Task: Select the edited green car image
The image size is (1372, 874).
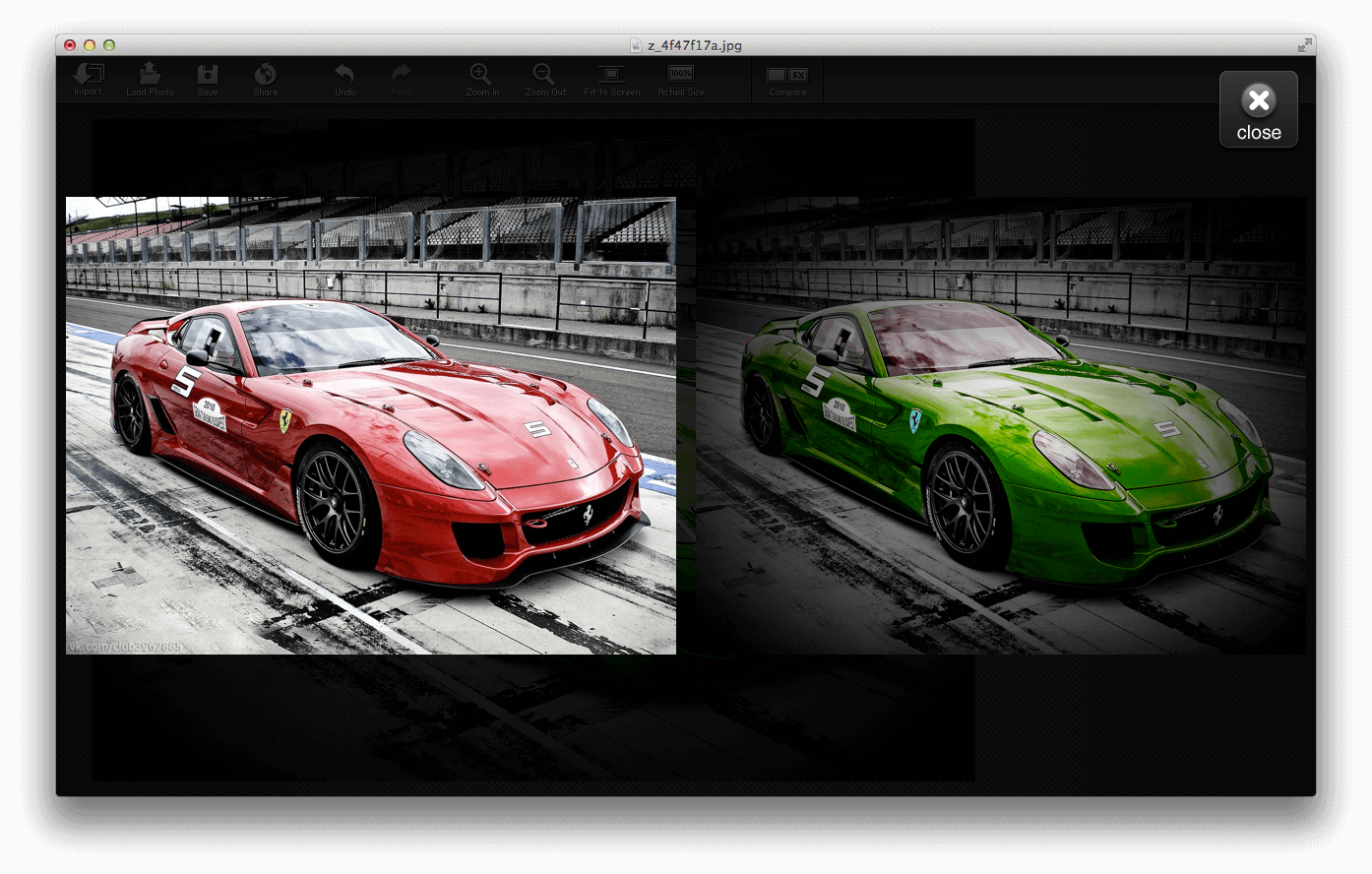Action: tap(1001, 425)
